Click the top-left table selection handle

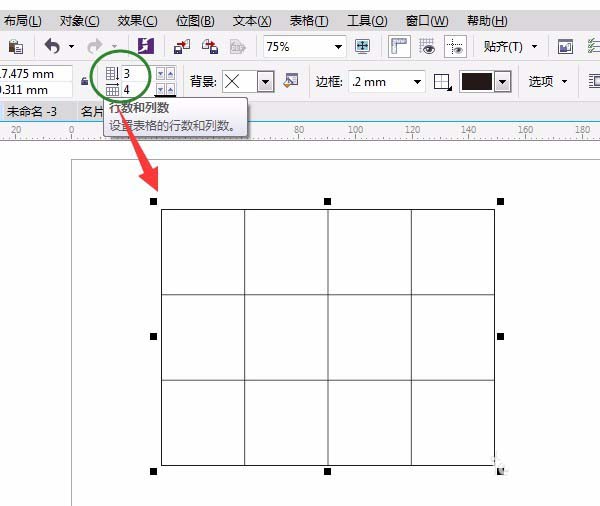[153, 201]
